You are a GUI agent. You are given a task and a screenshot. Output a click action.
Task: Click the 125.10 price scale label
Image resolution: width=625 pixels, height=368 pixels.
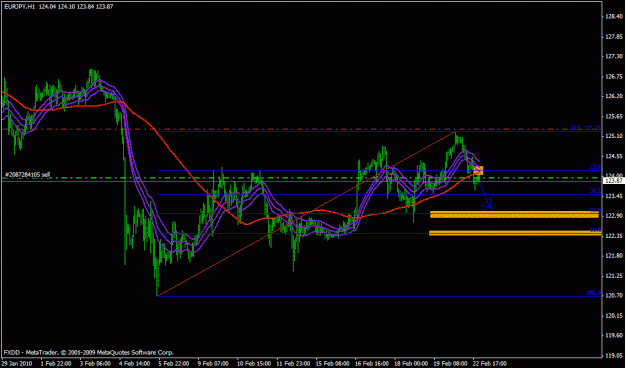614,136
